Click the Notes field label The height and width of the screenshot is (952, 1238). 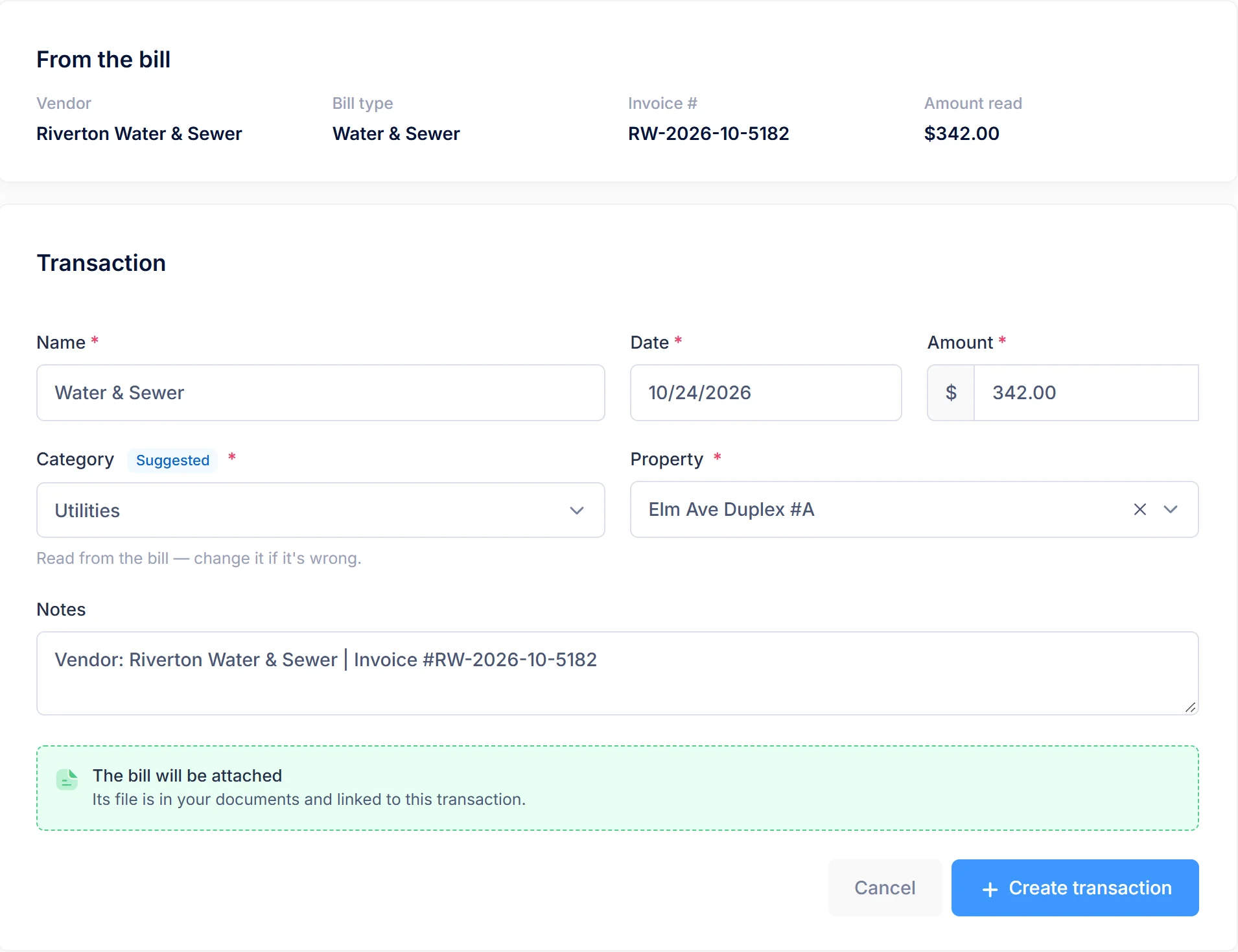tap(61, 609)
